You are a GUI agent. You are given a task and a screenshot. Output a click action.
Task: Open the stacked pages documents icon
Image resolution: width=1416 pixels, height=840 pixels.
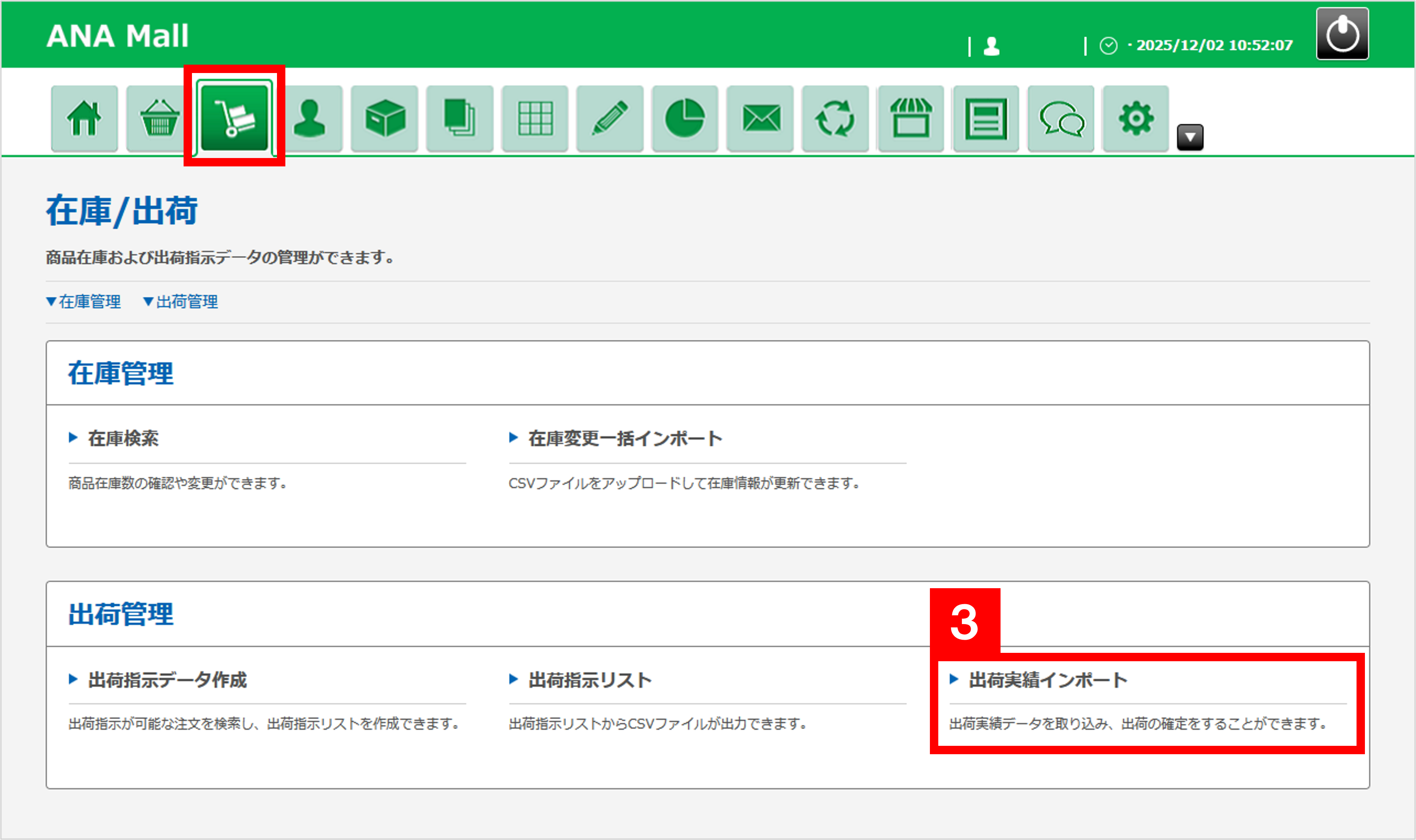point(459,118)
